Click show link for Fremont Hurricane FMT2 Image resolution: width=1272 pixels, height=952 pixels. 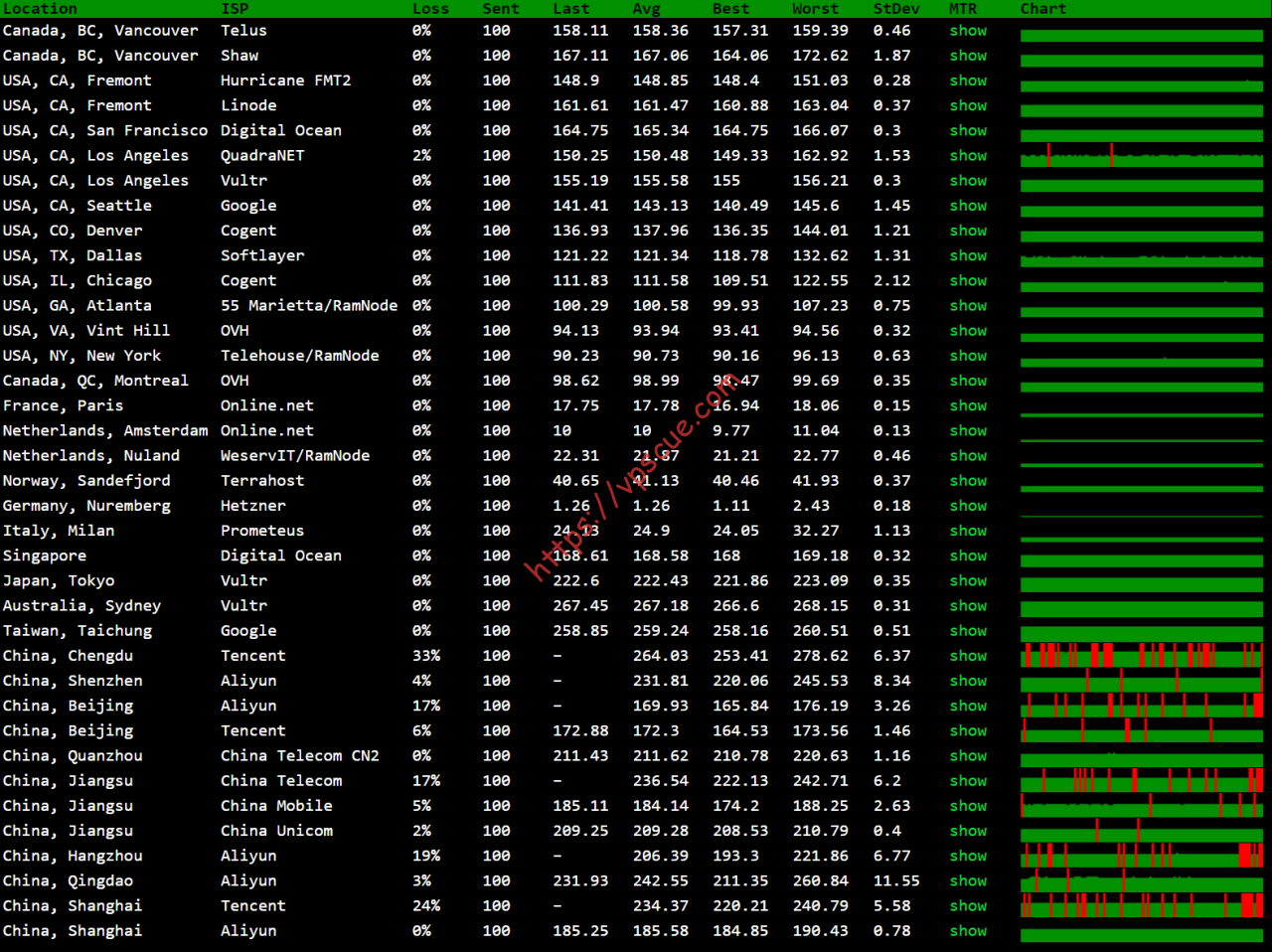pyautogui.click(x=968, y=80)
